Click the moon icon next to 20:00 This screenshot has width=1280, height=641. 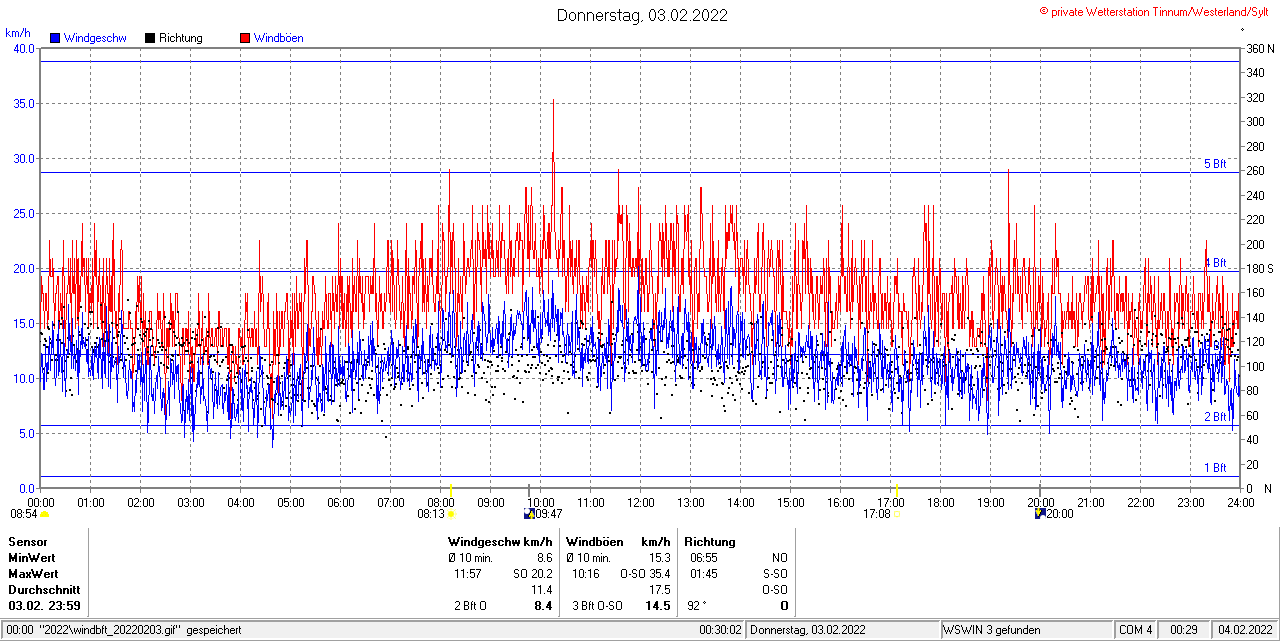coord(1040,514)
